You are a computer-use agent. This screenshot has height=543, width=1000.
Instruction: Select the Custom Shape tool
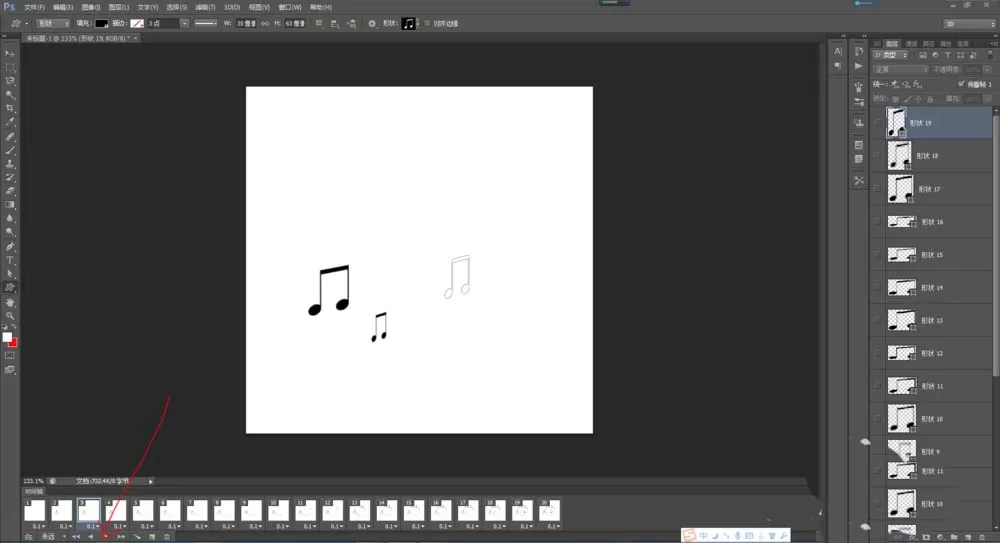tap(10, 288)
